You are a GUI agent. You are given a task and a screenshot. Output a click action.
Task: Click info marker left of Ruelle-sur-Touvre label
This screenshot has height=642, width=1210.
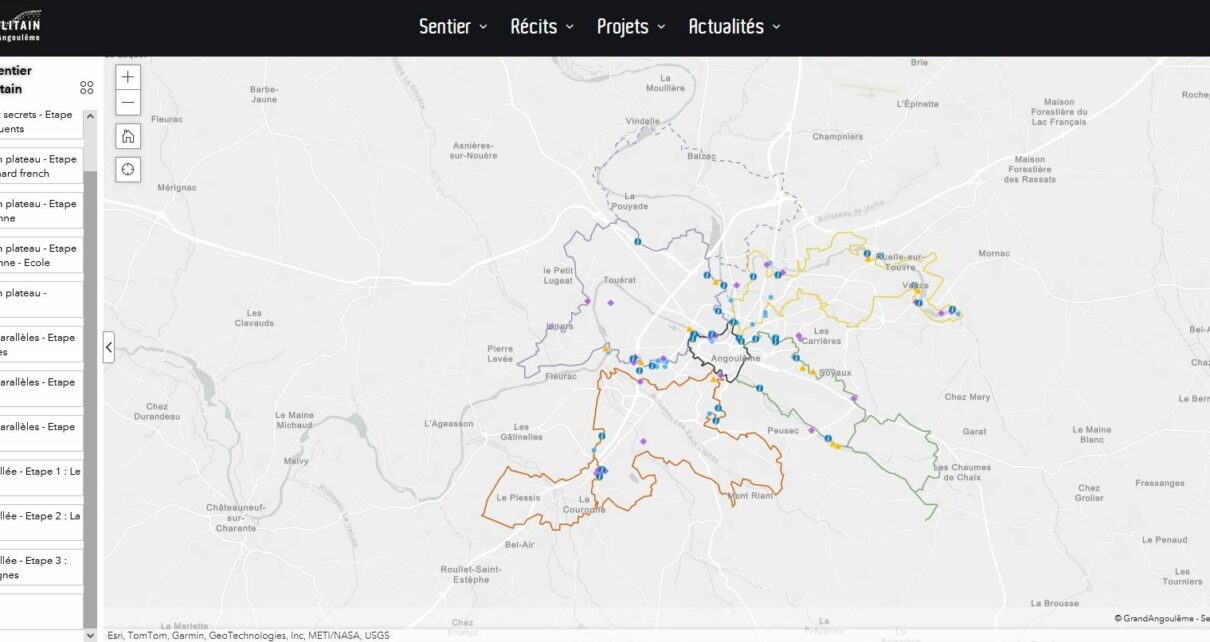[867, 254]
